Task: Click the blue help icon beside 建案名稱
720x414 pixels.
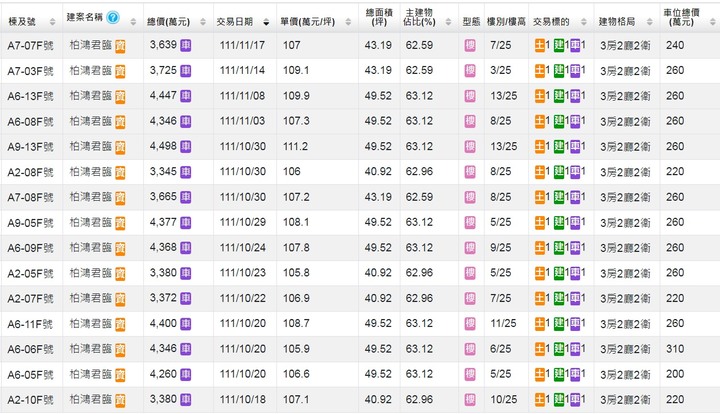Action: tap(112, 17)
